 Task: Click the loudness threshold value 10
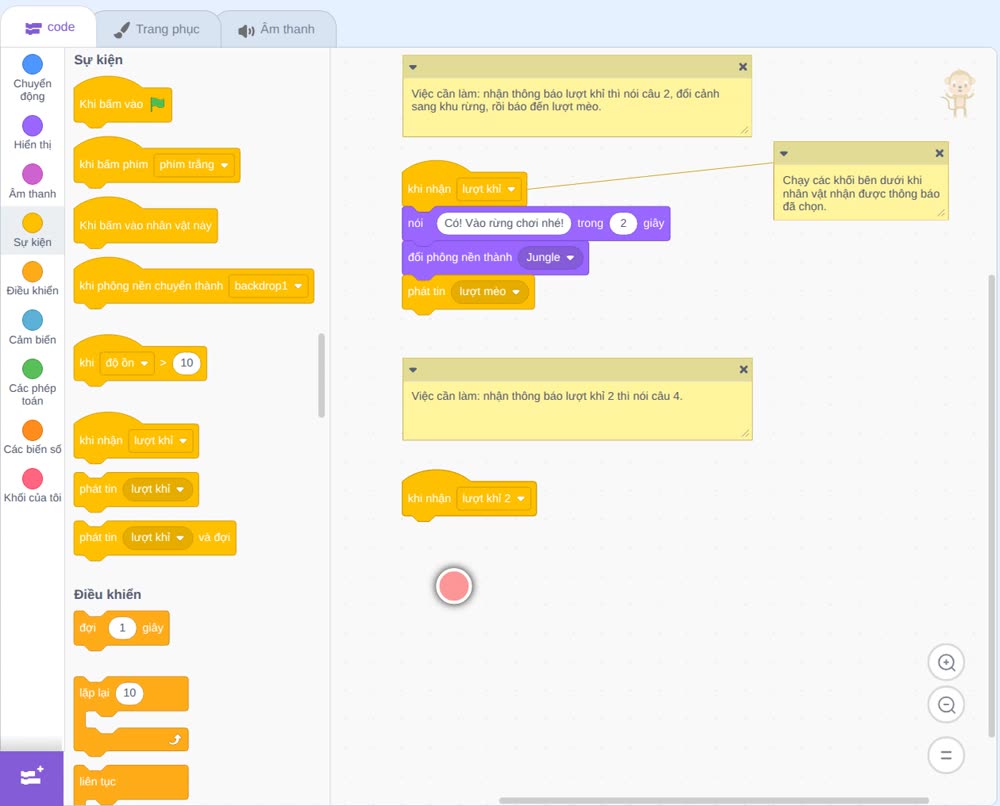[186, 363]
